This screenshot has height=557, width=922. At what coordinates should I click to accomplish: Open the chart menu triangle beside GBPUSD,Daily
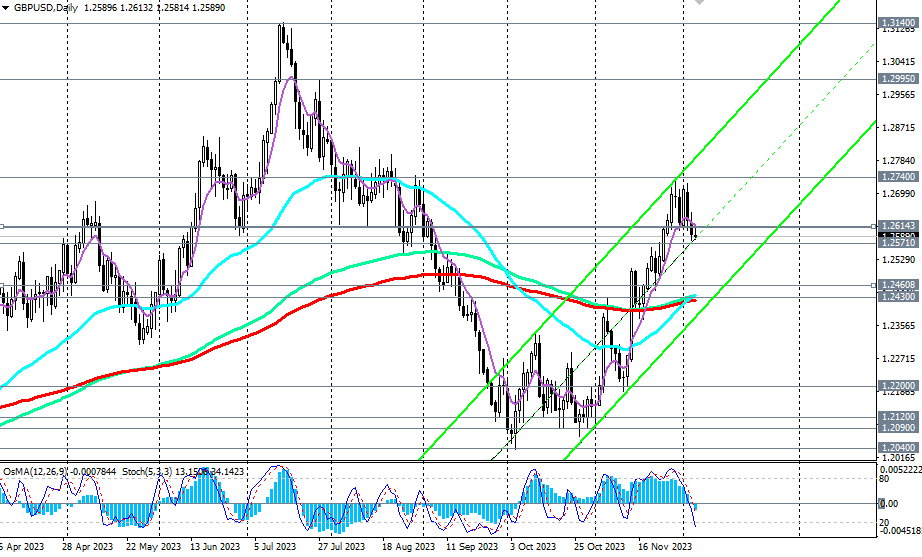pyautogui.click(x=5, y=8)
